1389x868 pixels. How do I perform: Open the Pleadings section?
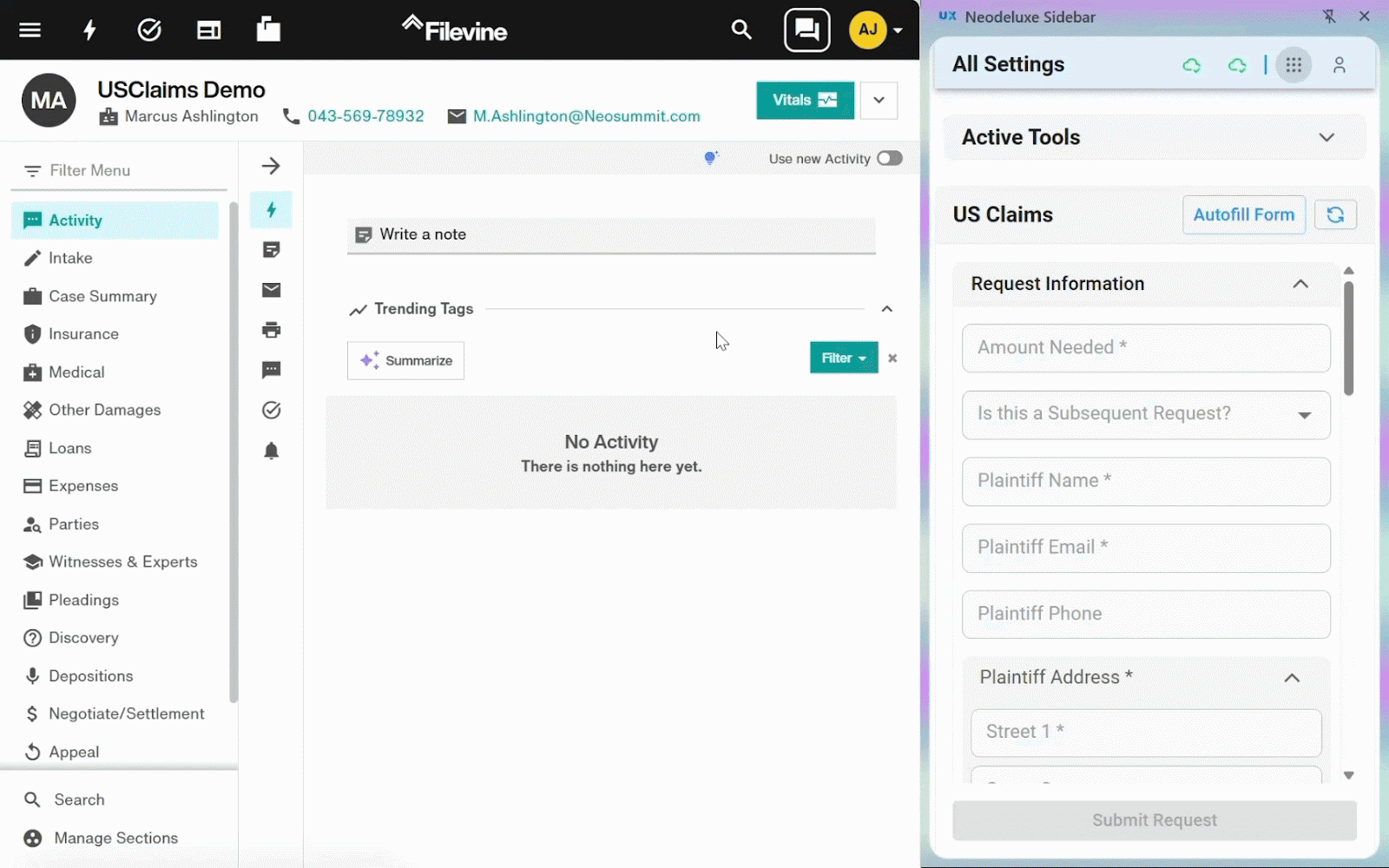coord(115,600)
